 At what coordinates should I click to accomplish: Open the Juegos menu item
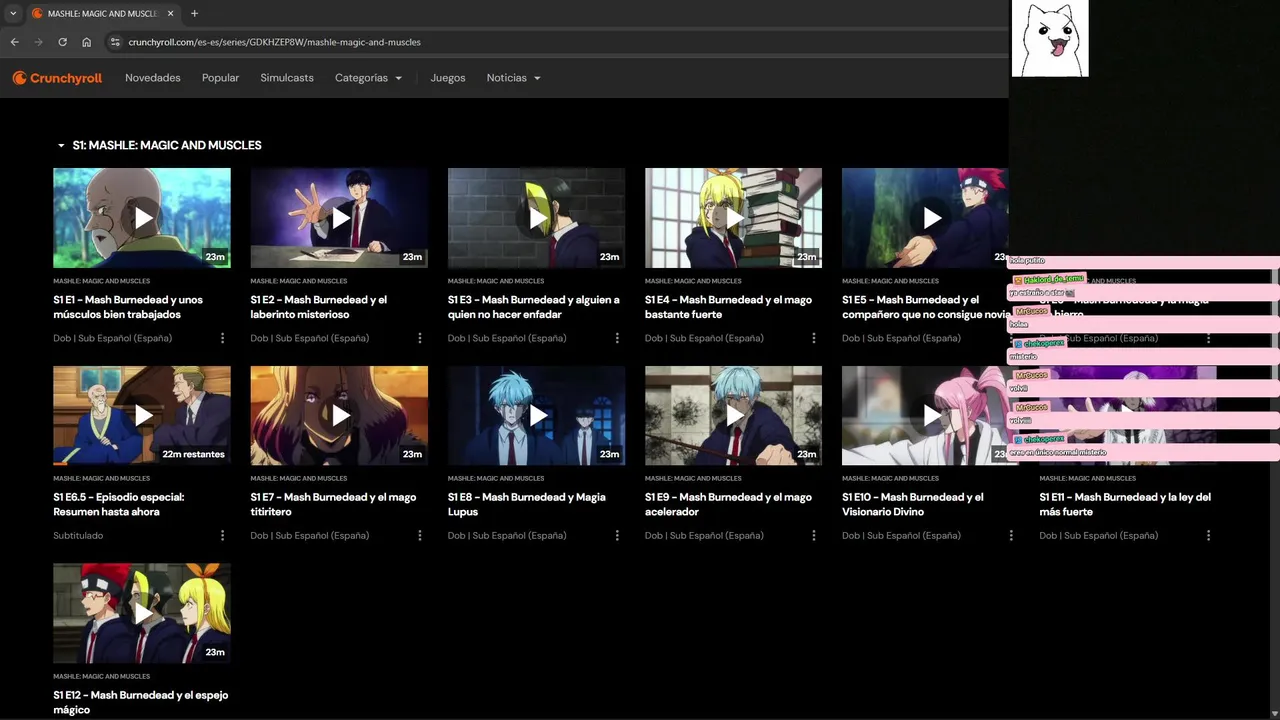pos(448,78)
